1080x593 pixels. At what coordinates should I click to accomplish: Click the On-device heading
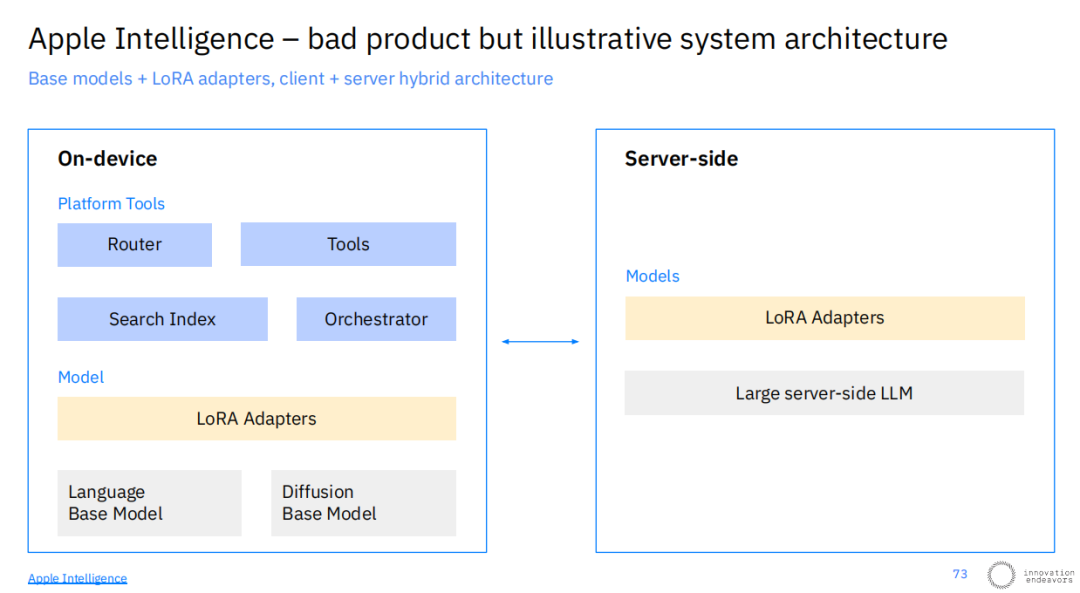click(107, 159)
